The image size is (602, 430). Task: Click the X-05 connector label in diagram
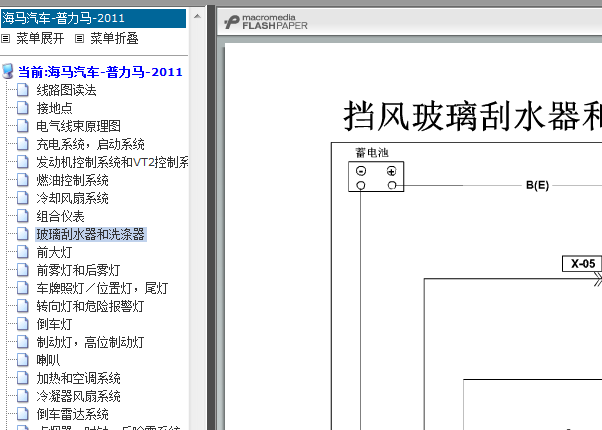(582, 264)
